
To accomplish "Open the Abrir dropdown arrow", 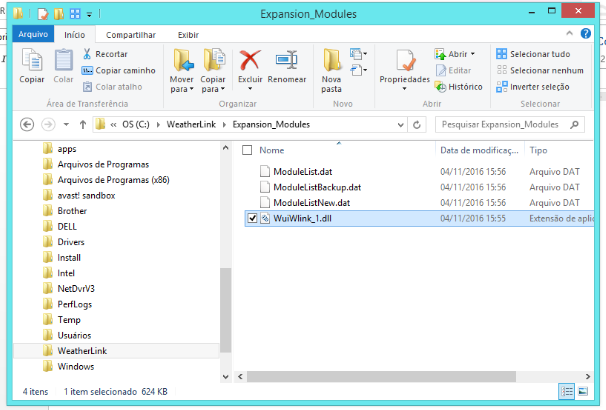I will [x=473, y=54].
